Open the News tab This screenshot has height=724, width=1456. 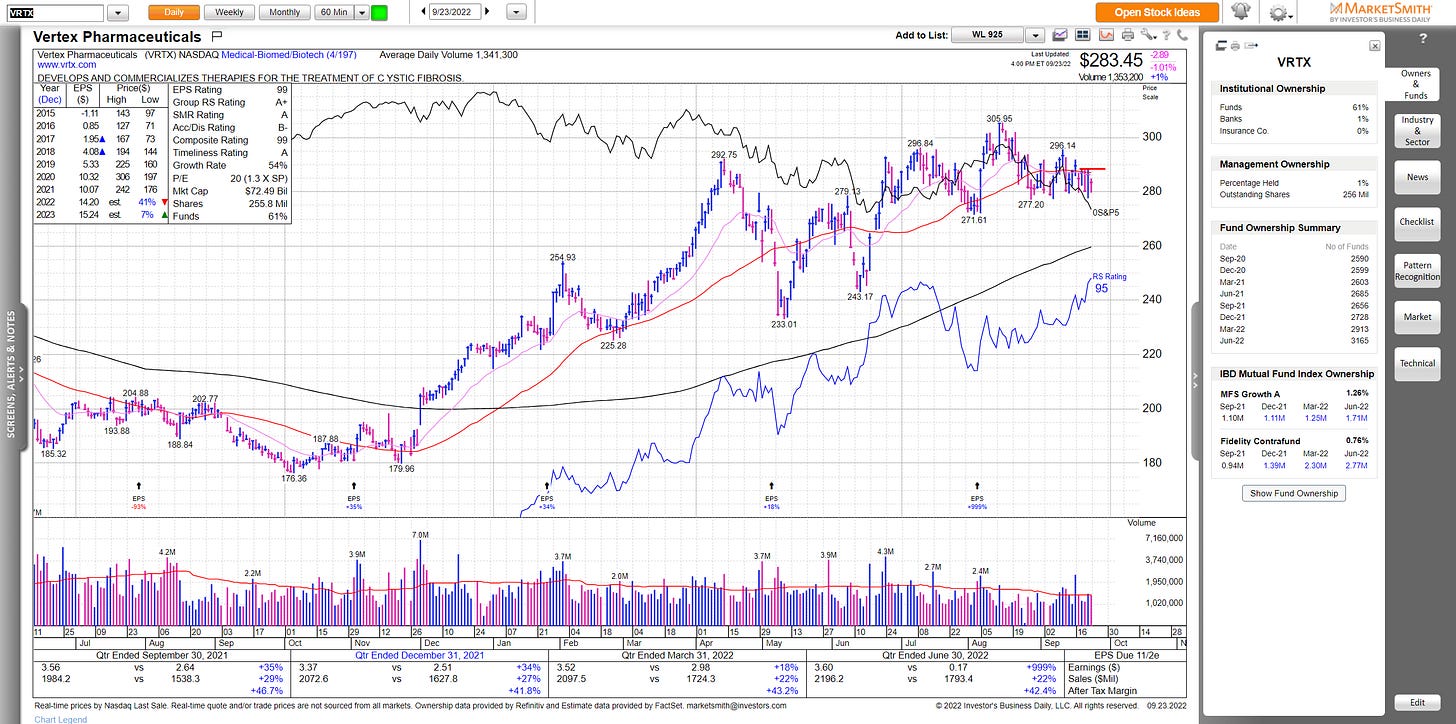pyautogui.click(x=1417, y=177)
